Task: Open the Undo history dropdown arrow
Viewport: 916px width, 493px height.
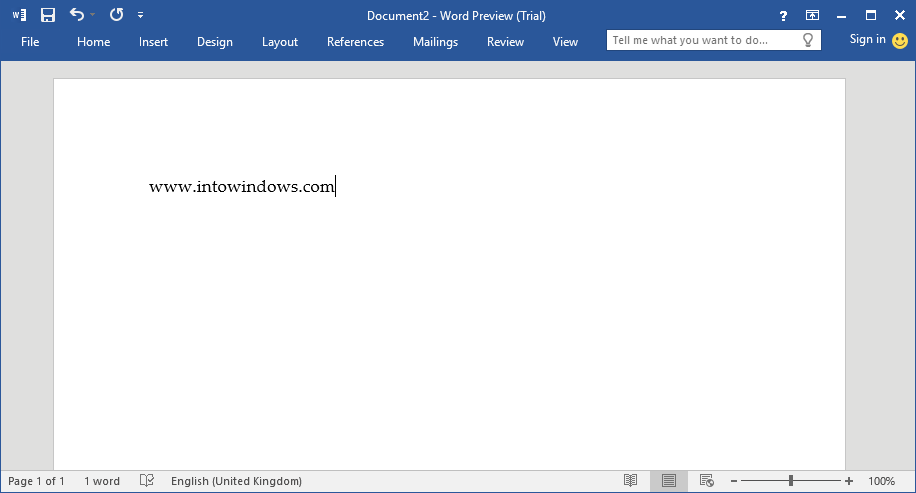Action: click(92, 15)
